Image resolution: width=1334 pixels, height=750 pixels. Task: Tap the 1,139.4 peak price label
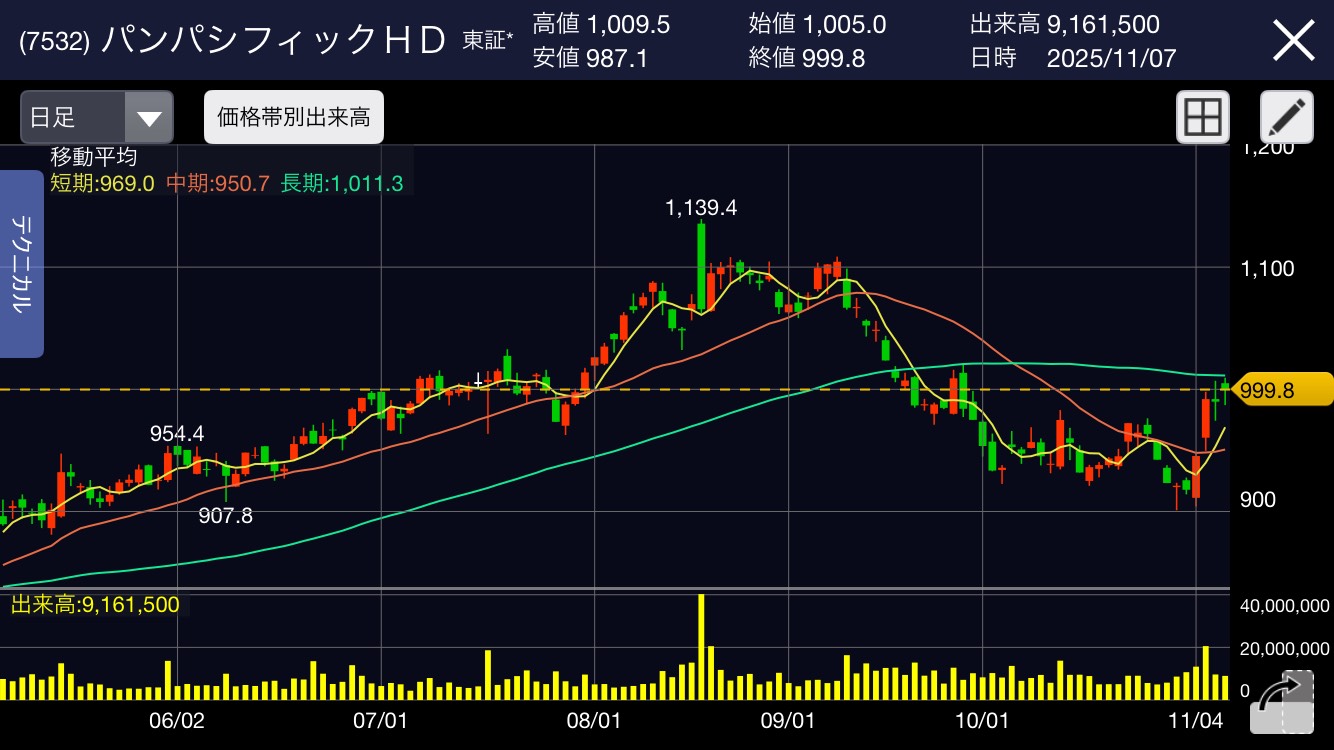coord(699,207)
